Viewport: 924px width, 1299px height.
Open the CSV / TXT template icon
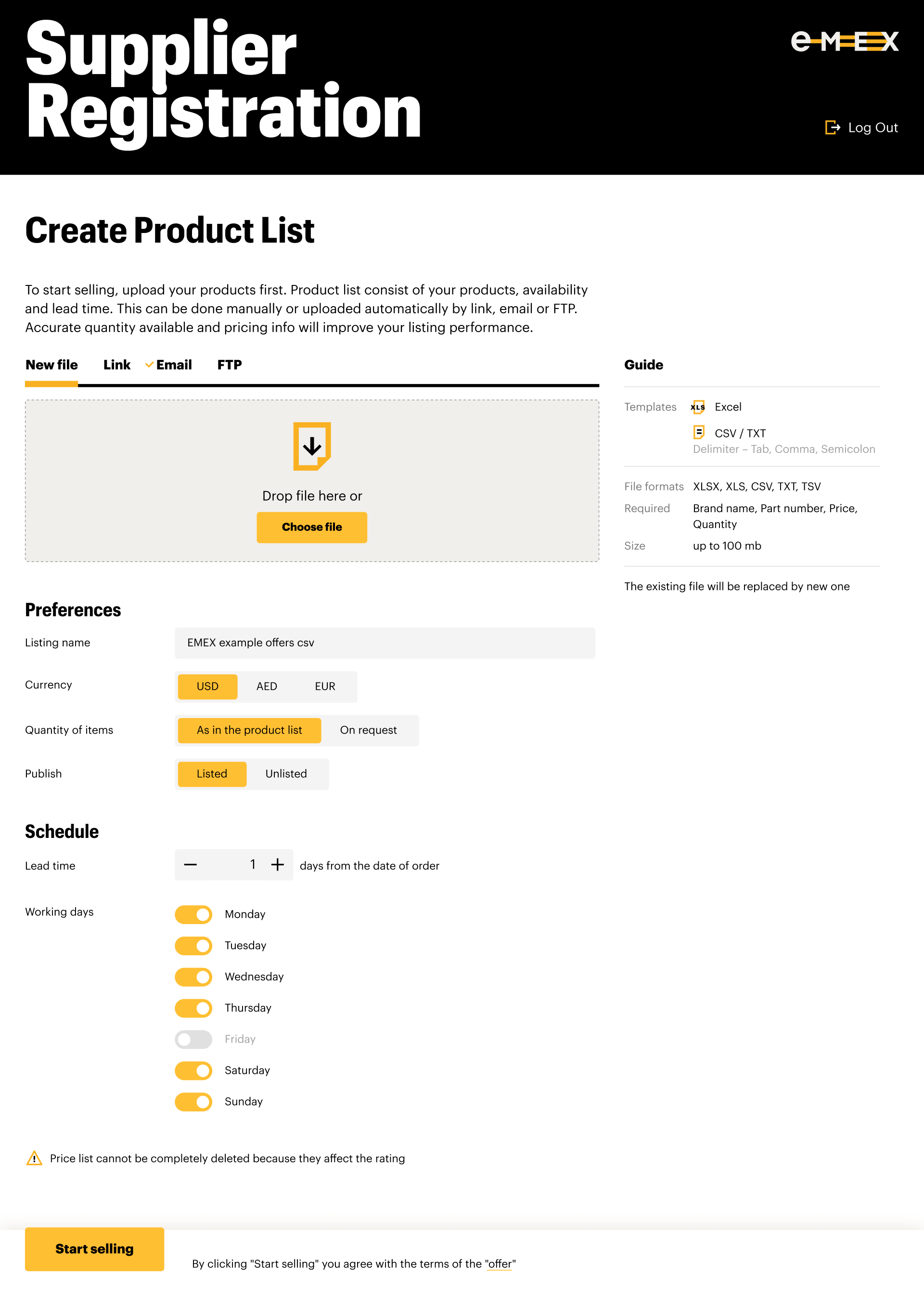[699, 432]
